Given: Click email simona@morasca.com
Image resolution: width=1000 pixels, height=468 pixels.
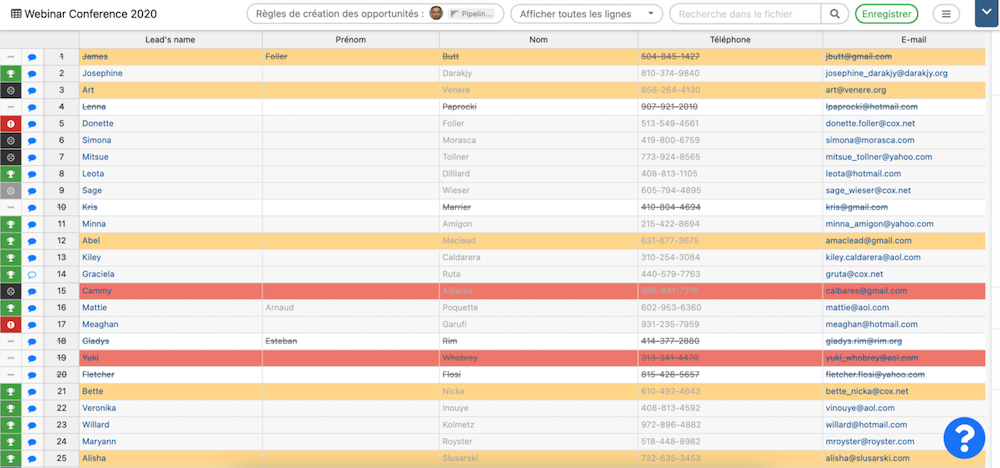Looking at the screenshot, I should click(x=870, y=140).
